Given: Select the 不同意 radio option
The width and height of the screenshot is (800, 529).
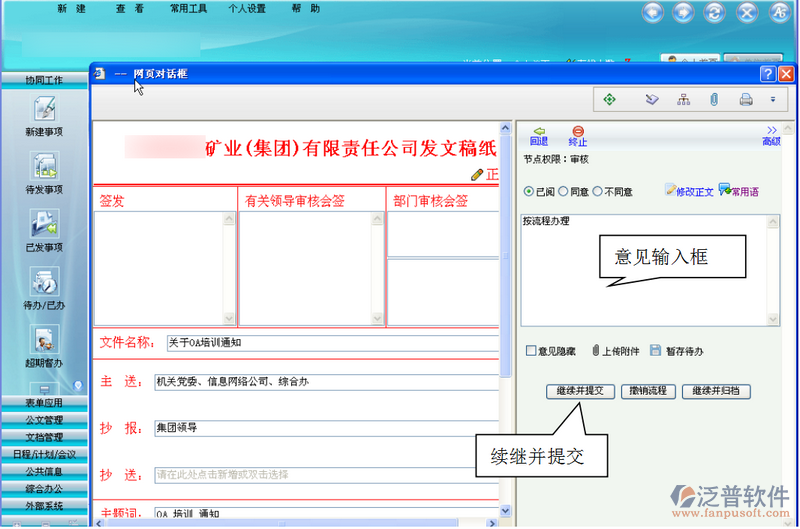Looking at the screenshot, I should tap(597, 191).
